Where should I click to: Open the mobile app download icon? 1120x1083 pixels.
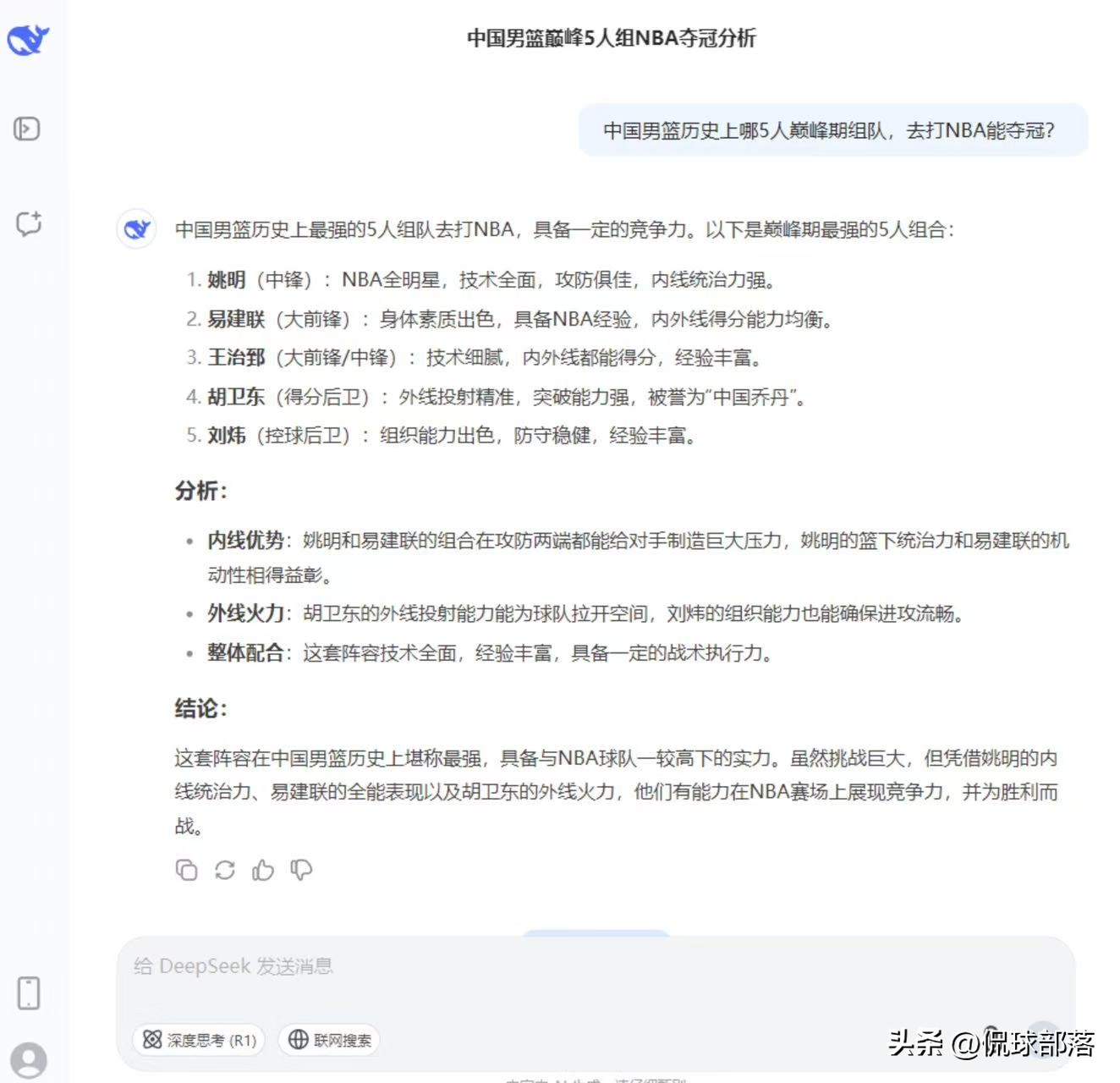(29, 992)
